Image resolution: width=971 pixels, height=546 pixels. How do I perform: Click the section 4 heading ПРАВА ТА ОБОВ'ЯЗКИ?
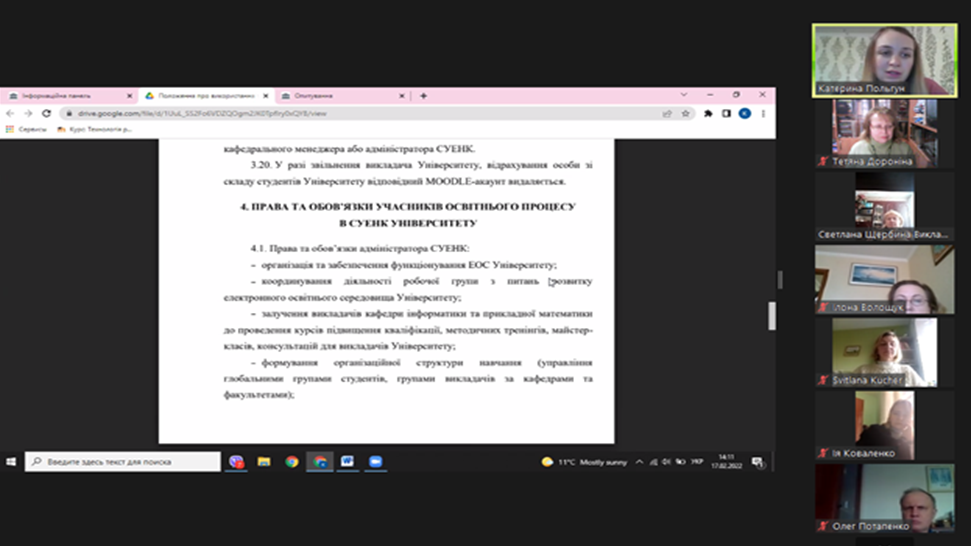408,215
